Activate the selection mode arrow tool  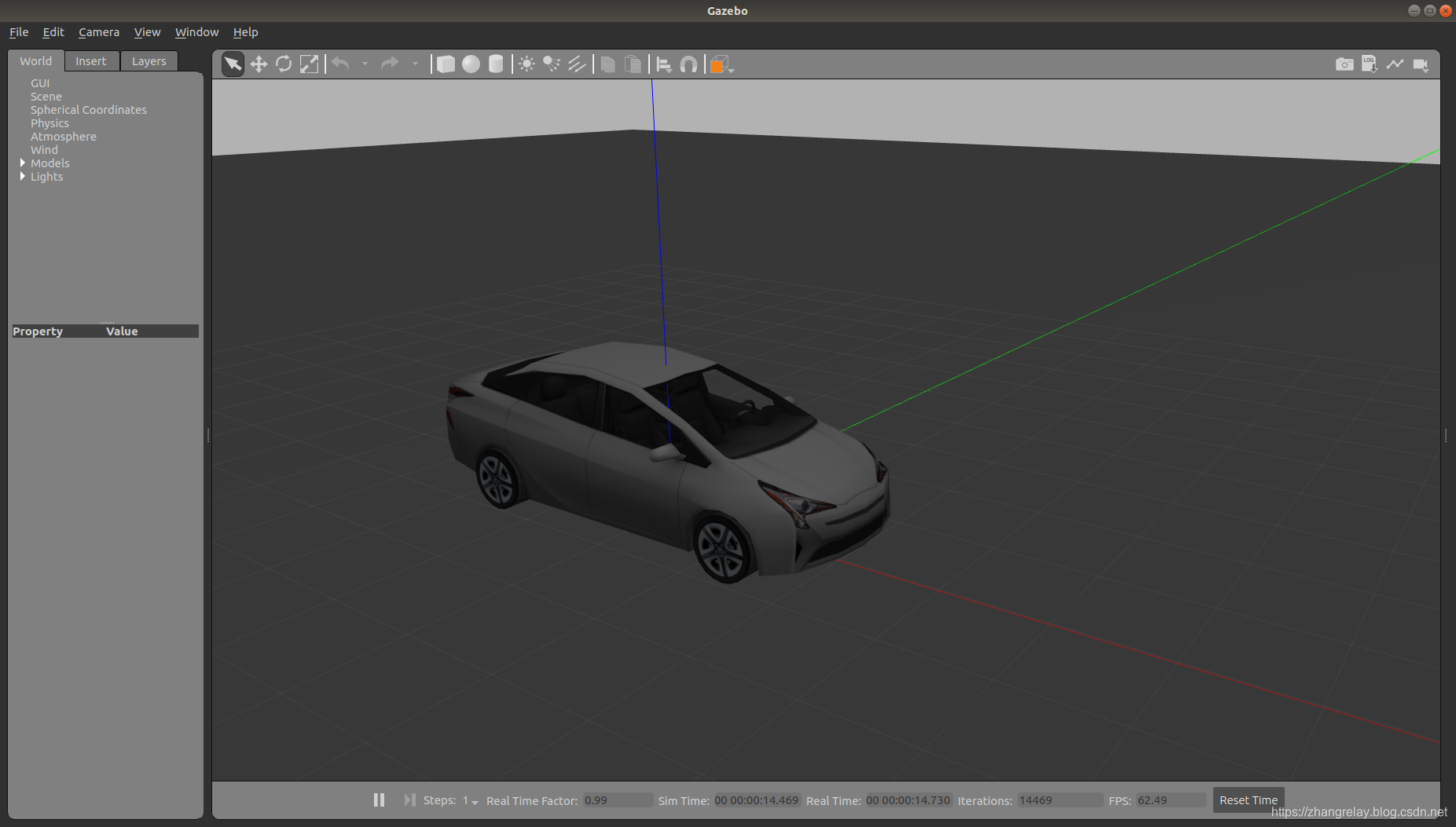(233, 64)
